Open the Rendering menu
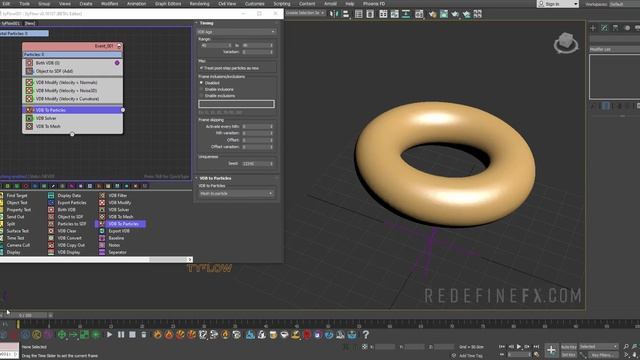This screenshot has width=640, height=360. point(199,4)
